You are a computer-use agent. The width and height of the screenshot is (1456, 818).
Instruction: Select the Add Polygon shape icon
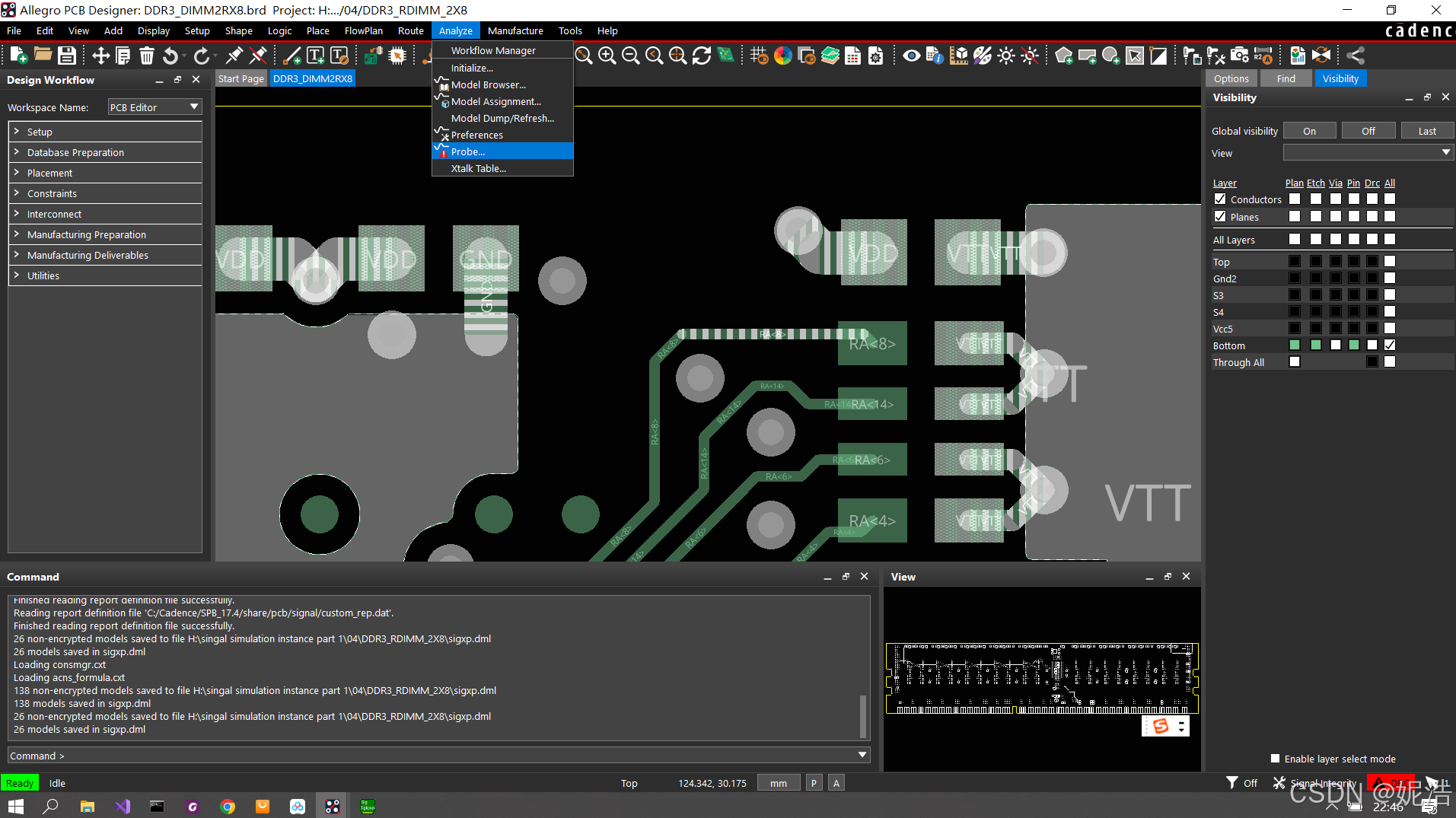[1064, 56]
